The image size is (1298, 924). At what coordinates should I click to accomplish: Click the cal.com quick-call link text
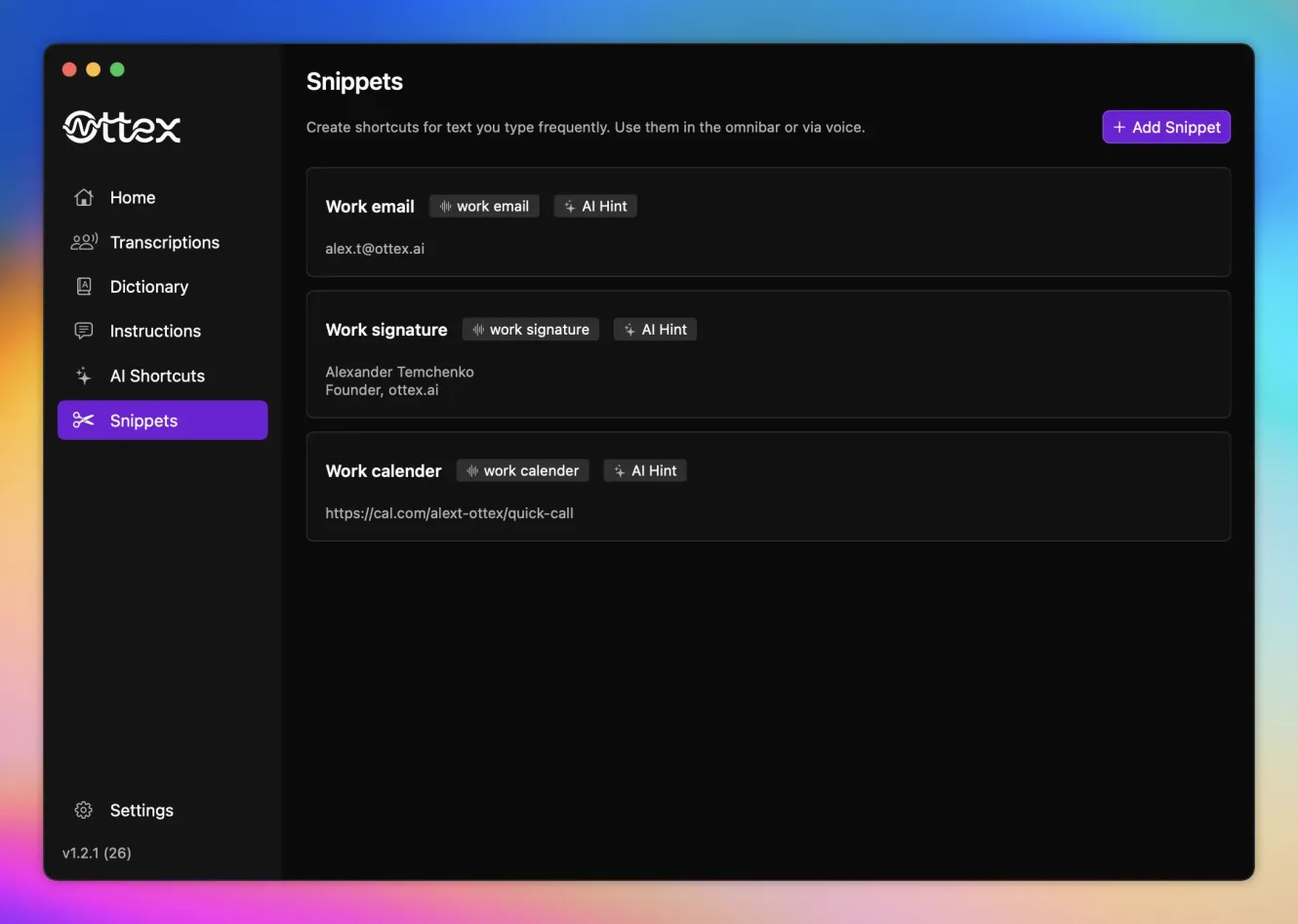[450, 512]
